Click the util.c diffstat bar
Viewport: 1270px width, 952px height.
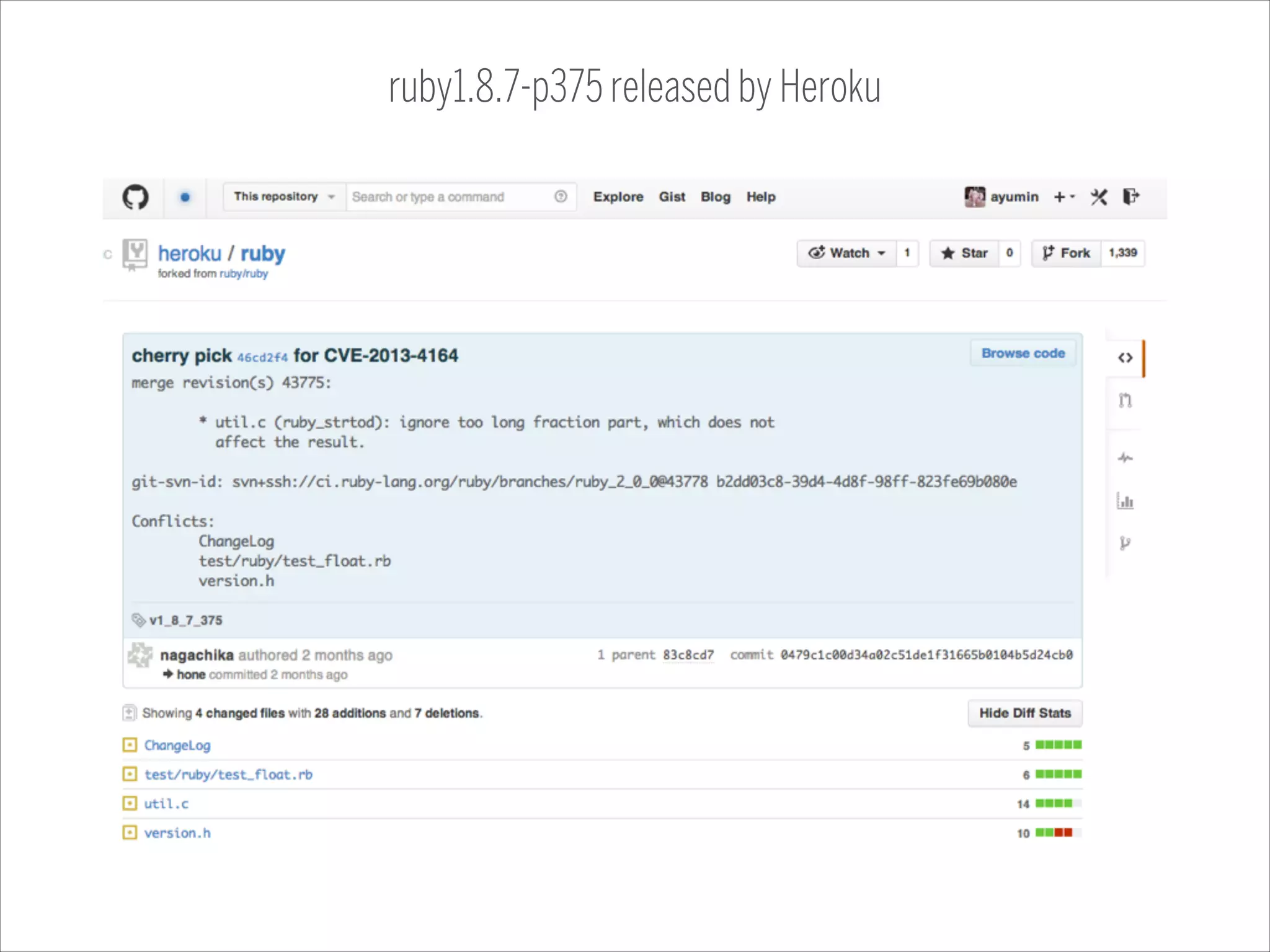[1059, 803]
